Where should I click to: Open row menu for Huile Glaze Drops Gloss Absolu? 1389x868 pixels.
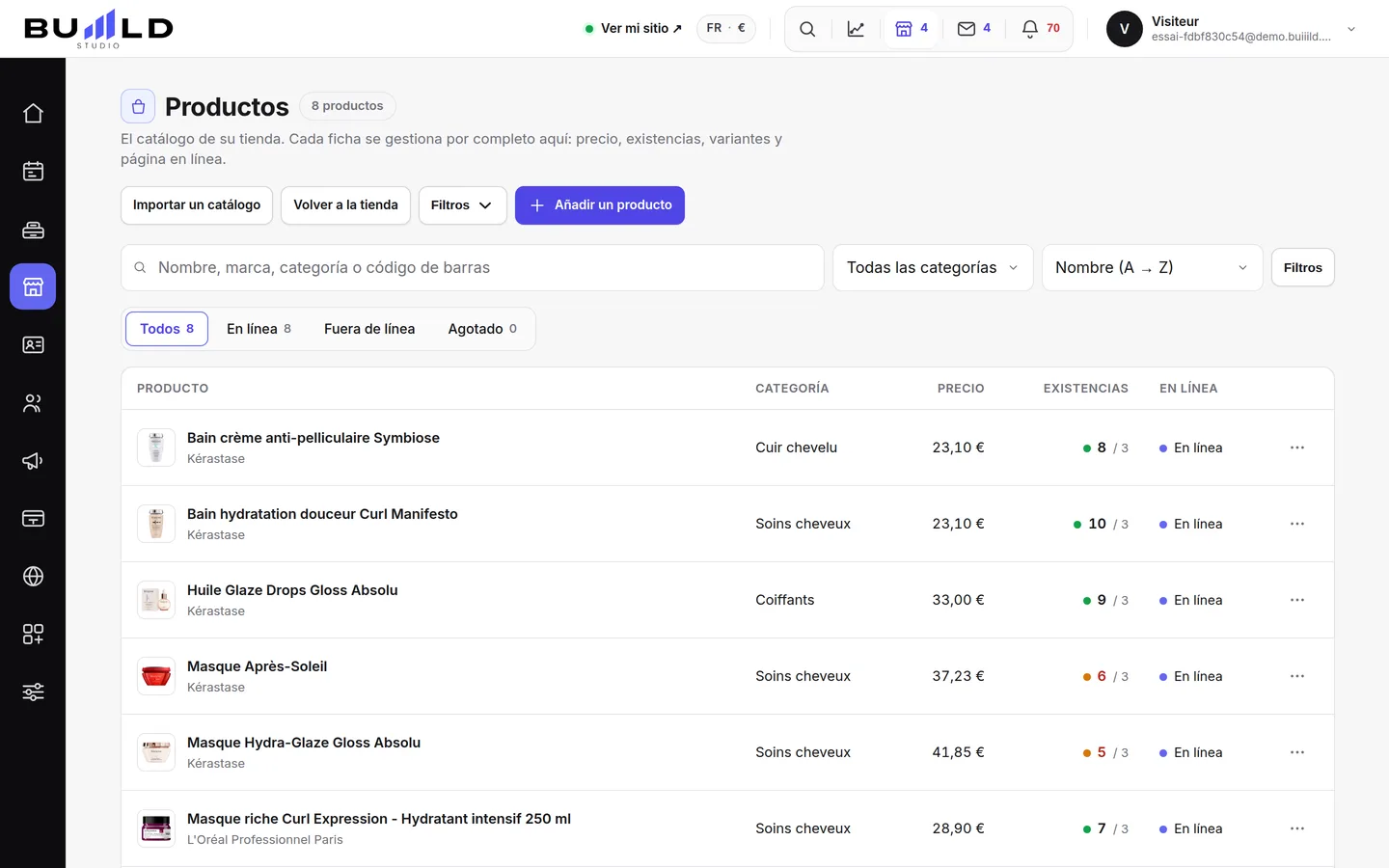coord(1297,600)
